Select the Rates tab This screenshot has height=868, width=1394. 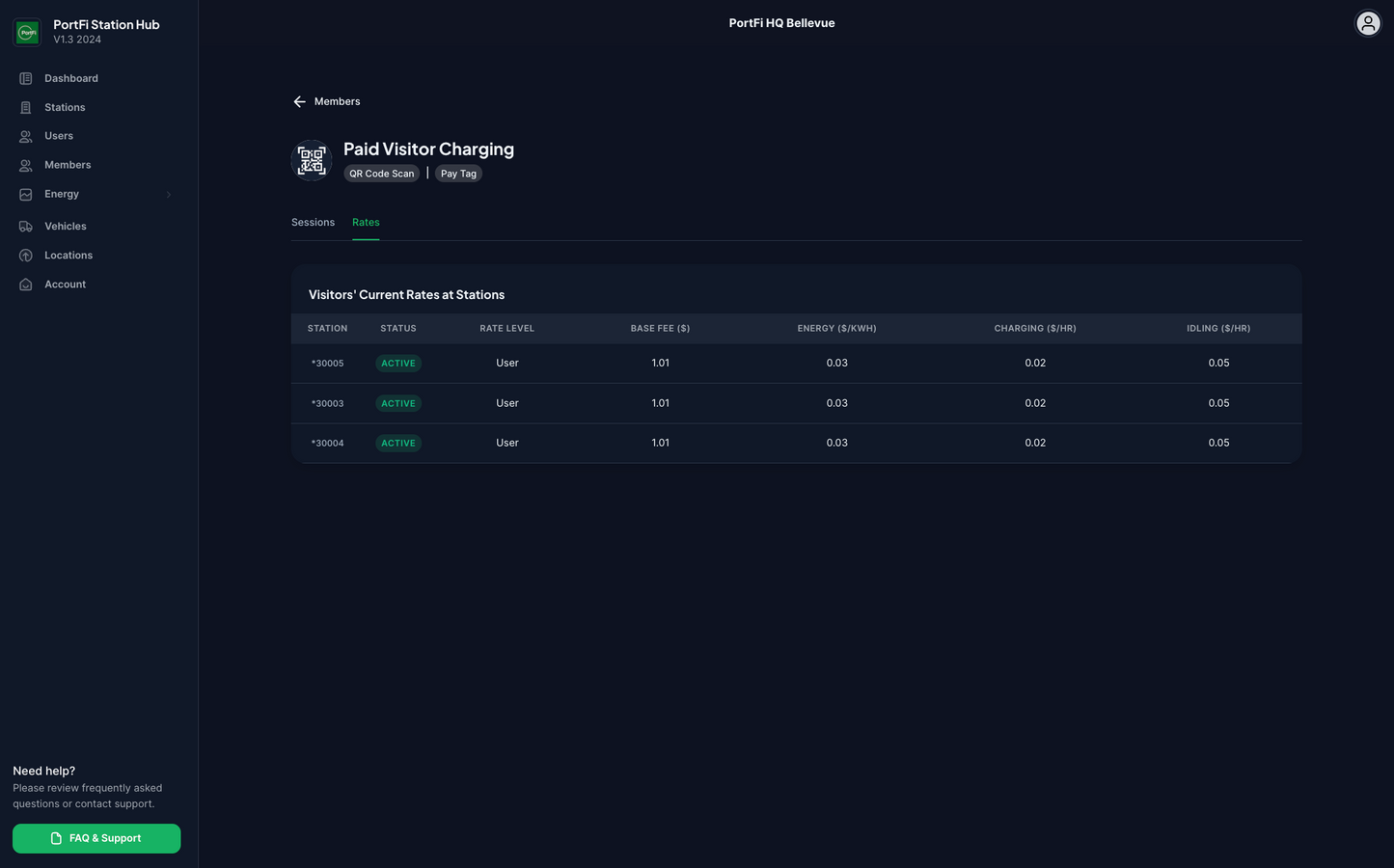tap(366, 223)
